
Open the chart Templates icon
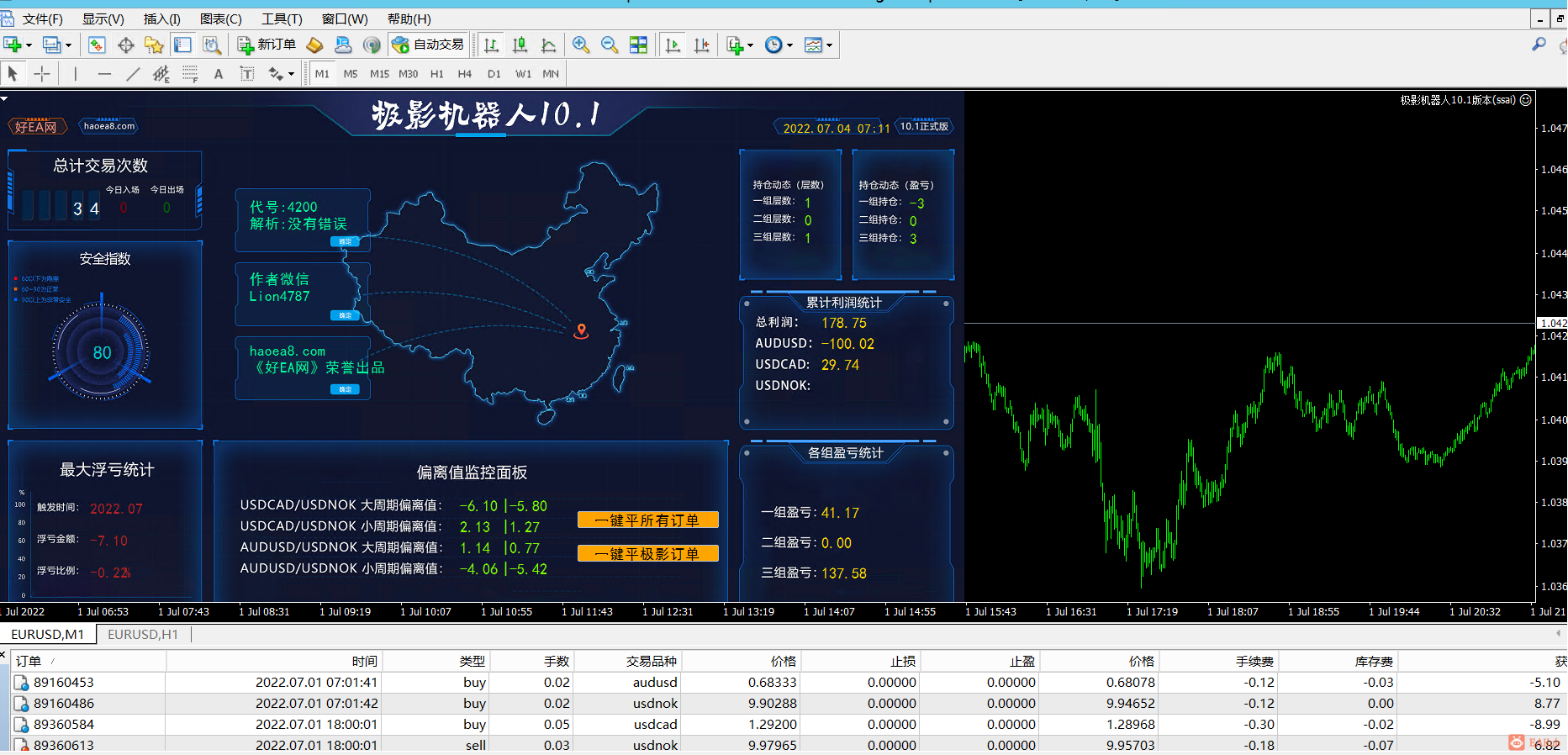click(x=813, y=45)
